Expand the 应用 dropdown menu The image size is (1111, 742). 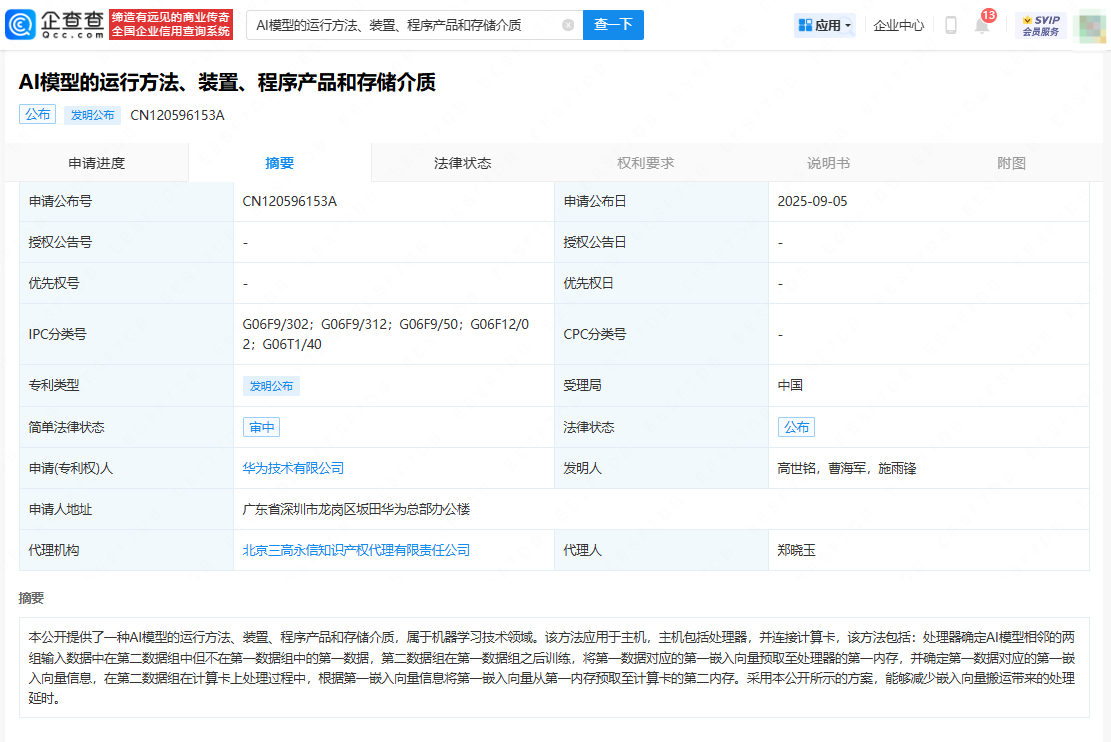(825, 26)
